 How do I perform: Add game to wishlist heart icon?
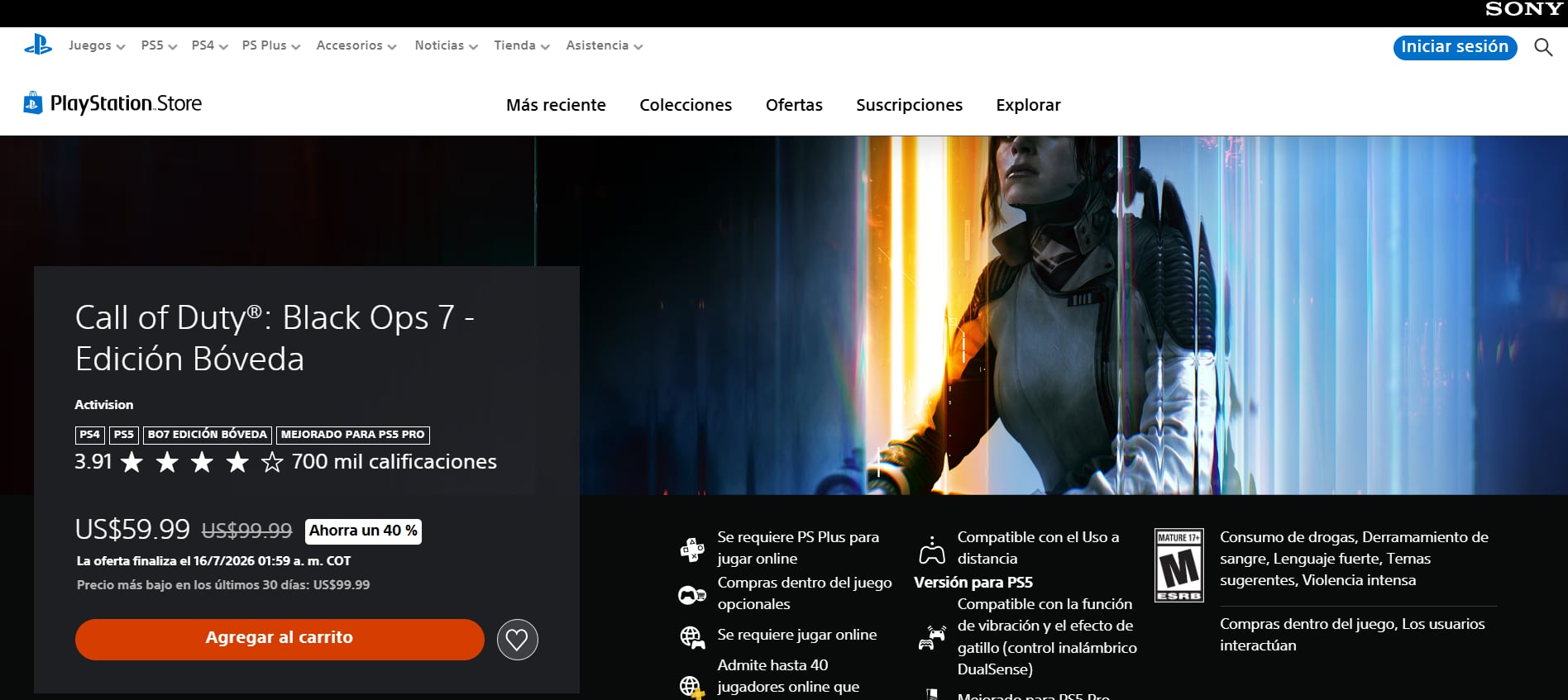coord(518,640)
